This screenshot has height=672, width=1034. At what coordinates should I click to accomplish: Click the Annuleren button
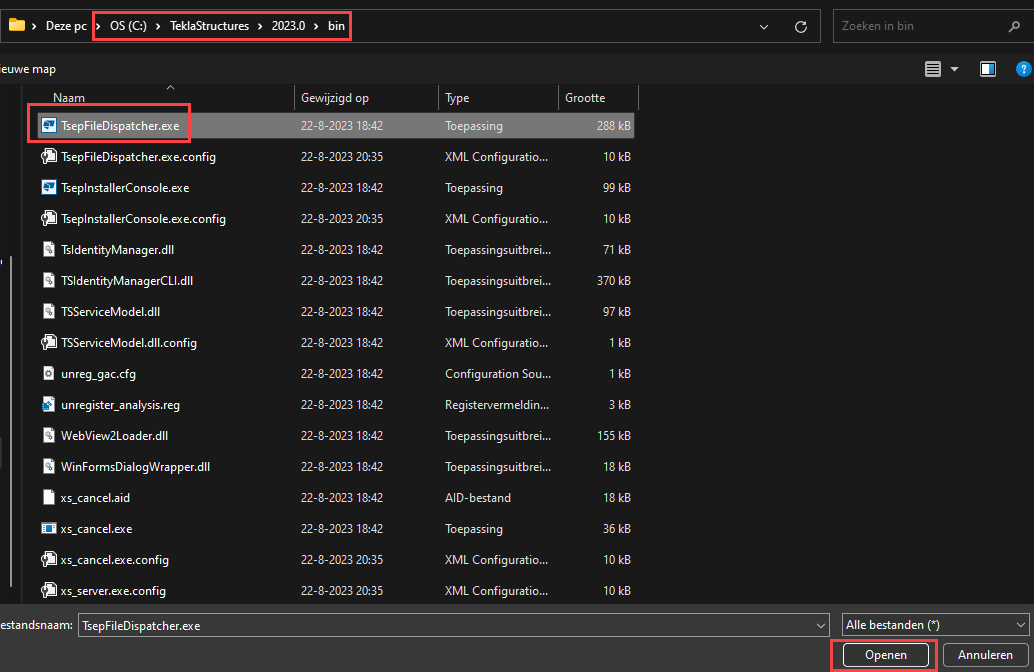pos(985,655)
